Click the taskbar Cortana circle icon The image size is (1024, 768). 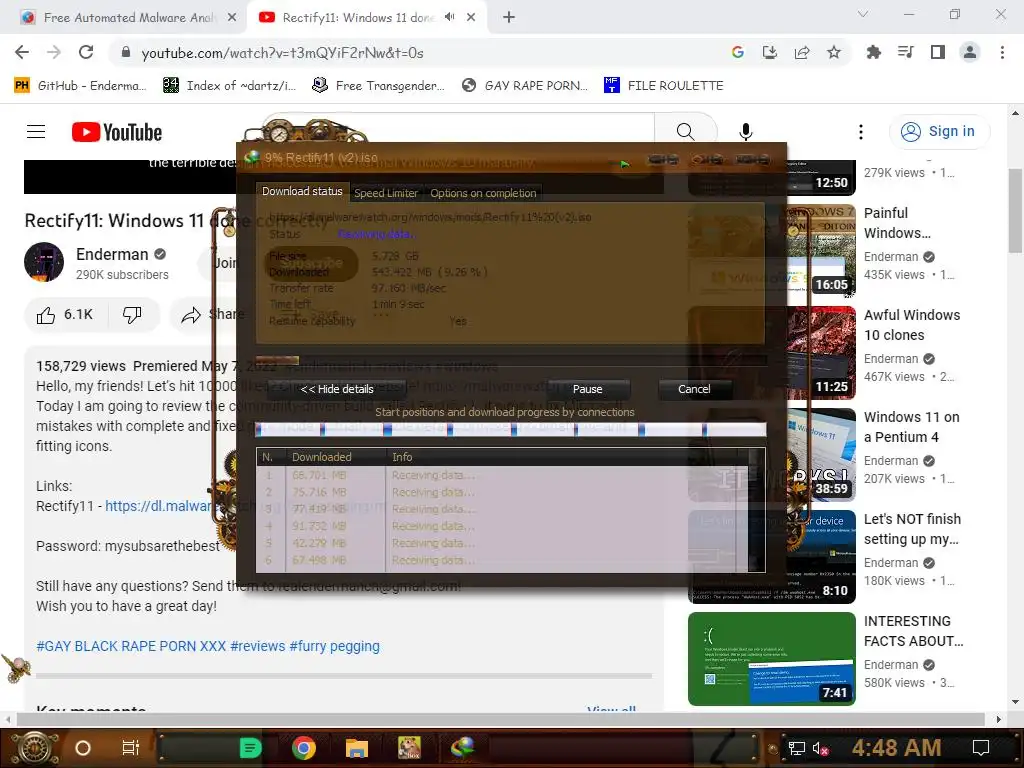click(83, 748)
